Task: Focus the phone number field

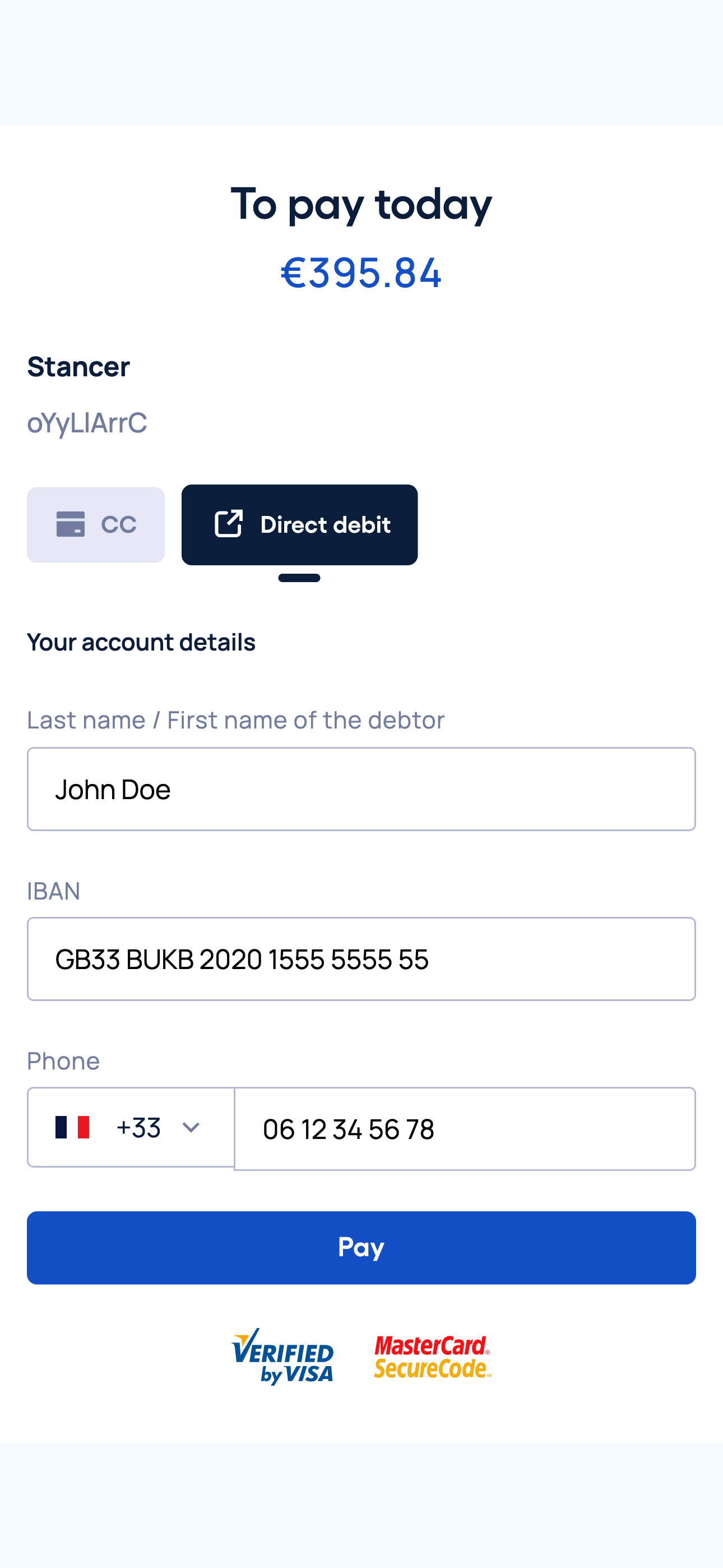Action: (x=465, y=1129)
